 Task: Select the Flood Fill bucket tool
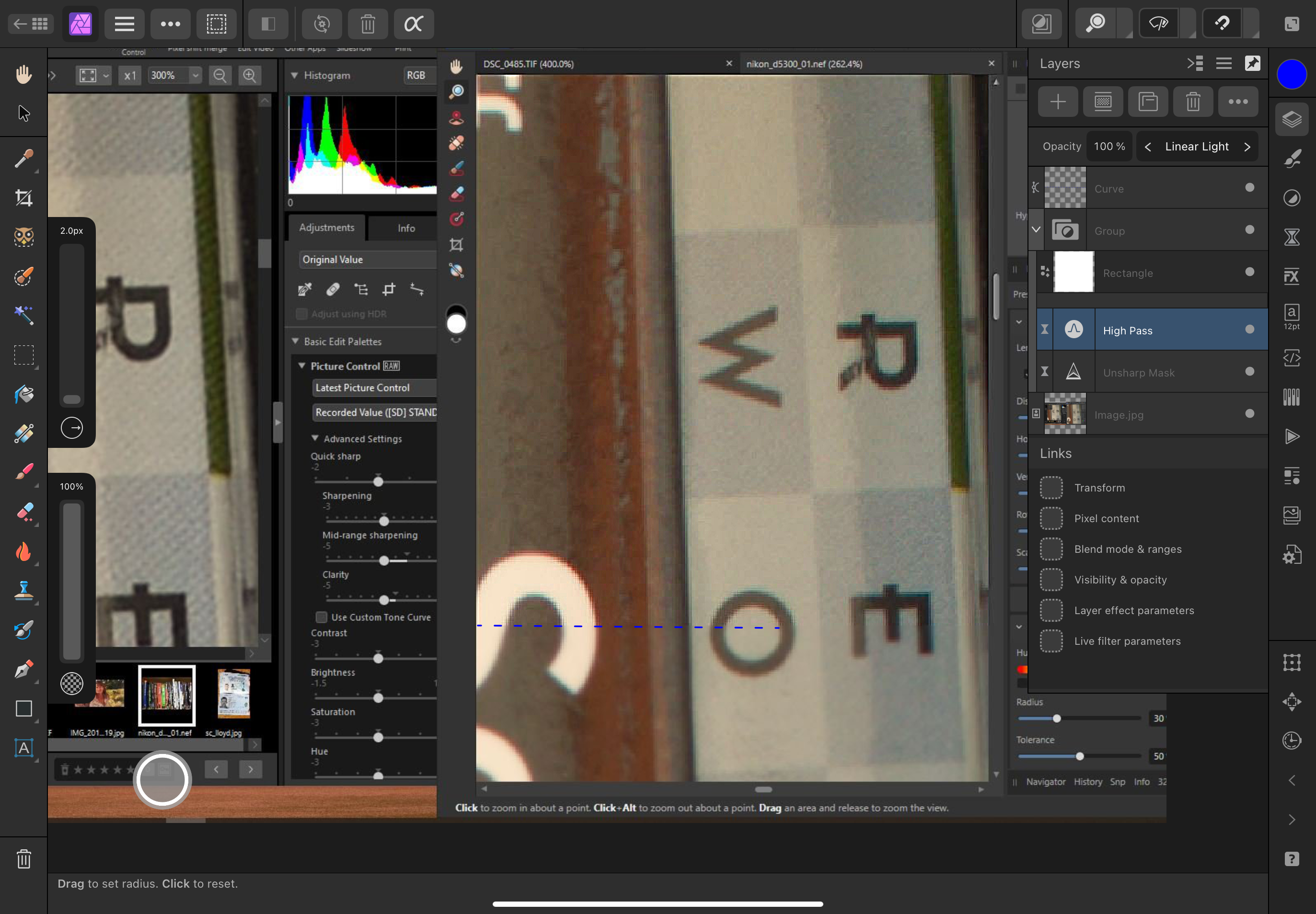[x=23, y=395]
